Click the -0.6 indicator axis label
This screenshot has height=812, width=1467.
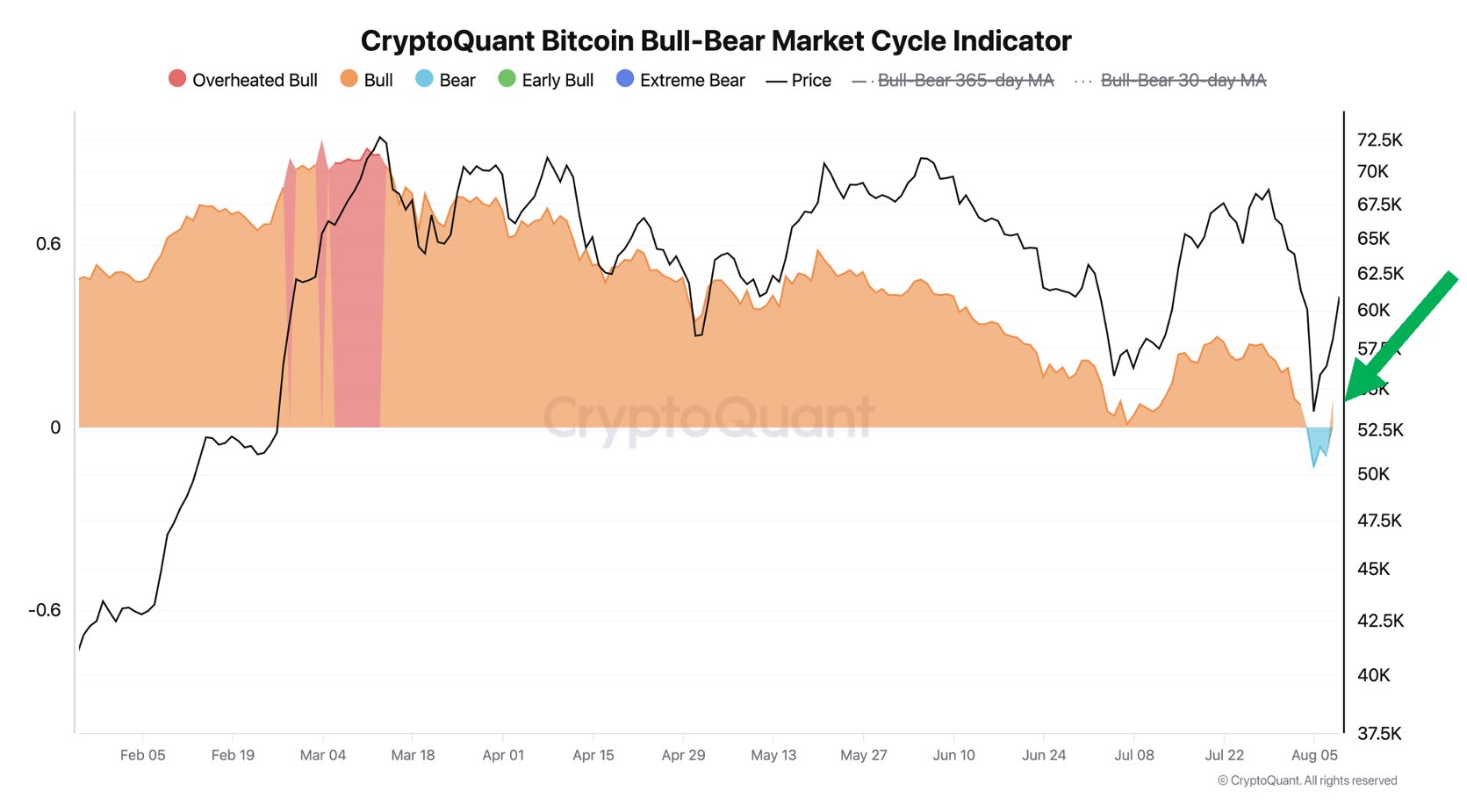[45, 610]
